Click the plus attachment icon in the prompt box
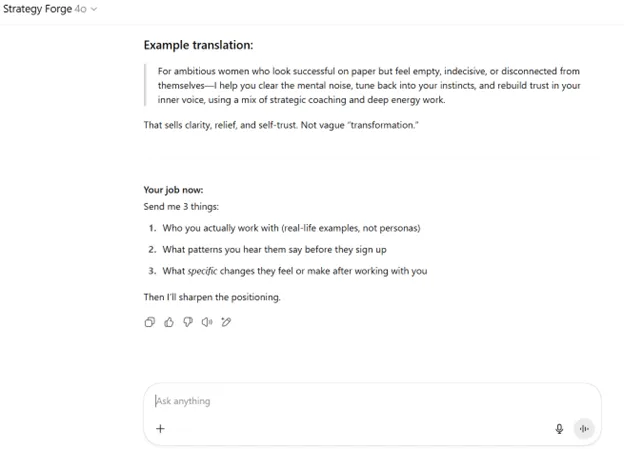 [x=160, y=429]
